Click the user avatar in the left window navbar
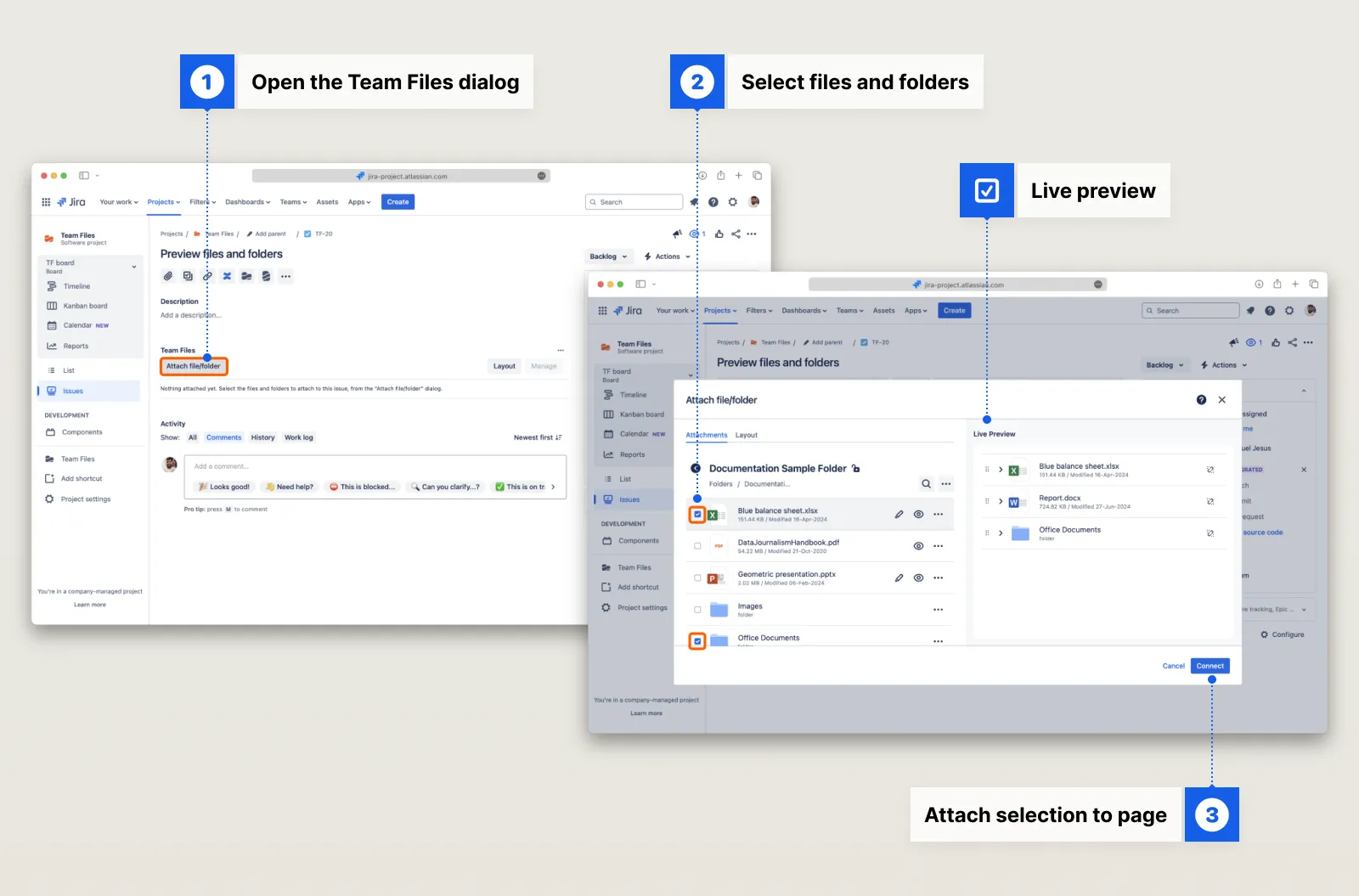 (x=753, y=201)
